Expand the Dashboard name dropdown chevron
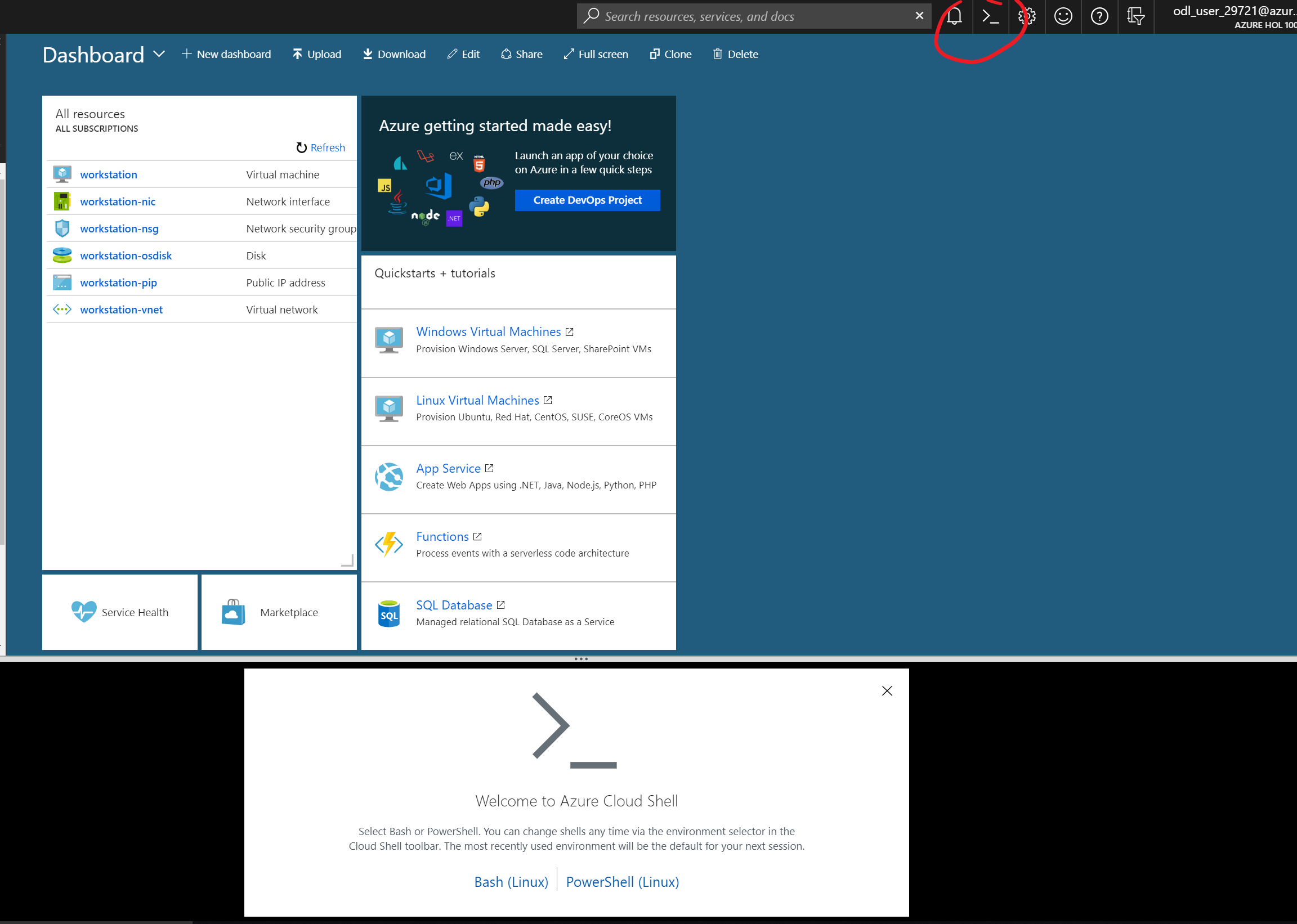Screen dimensions: 1297x924 (x=159, y=54)
